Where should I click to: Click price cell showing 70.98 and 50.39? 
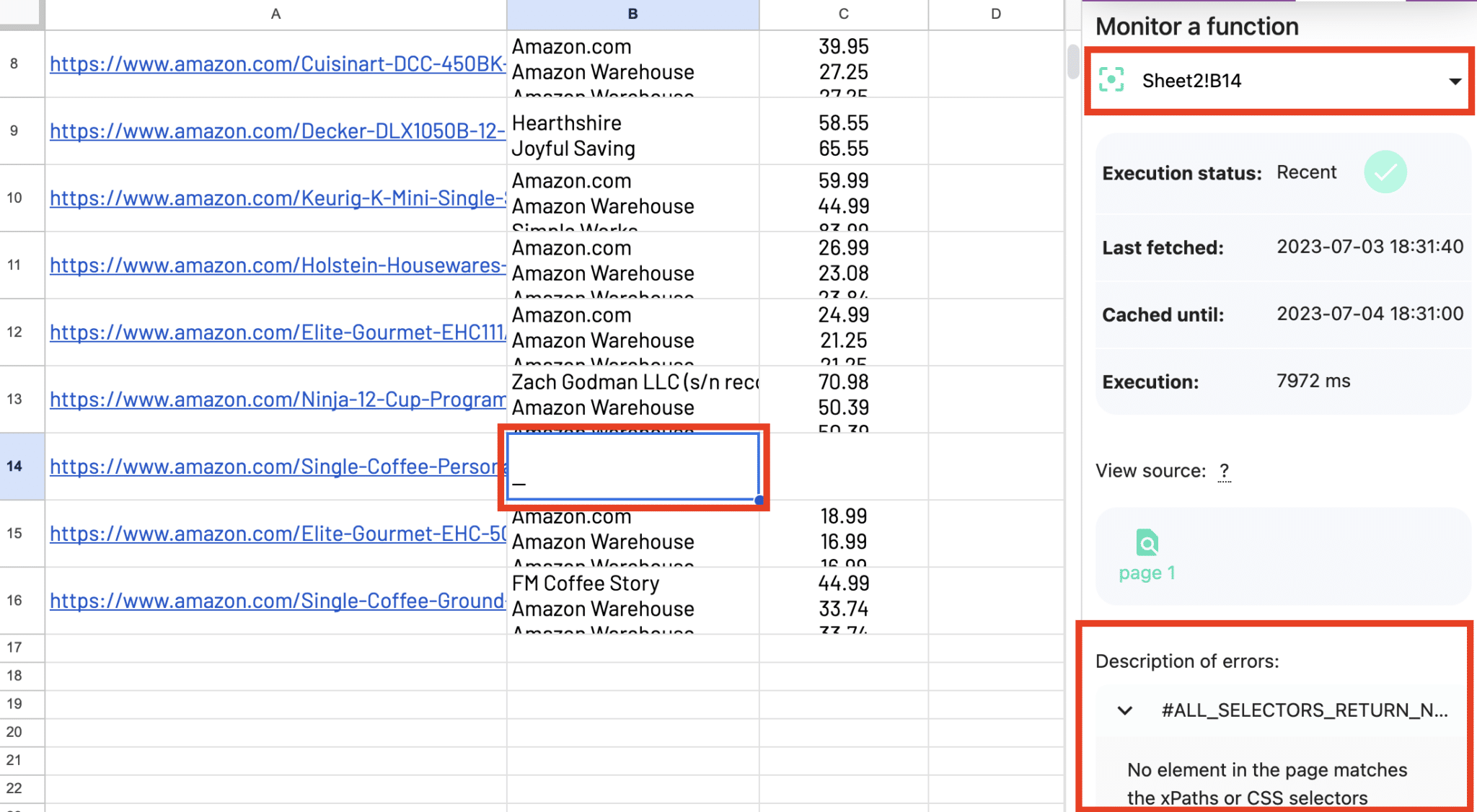click(843, 399)
